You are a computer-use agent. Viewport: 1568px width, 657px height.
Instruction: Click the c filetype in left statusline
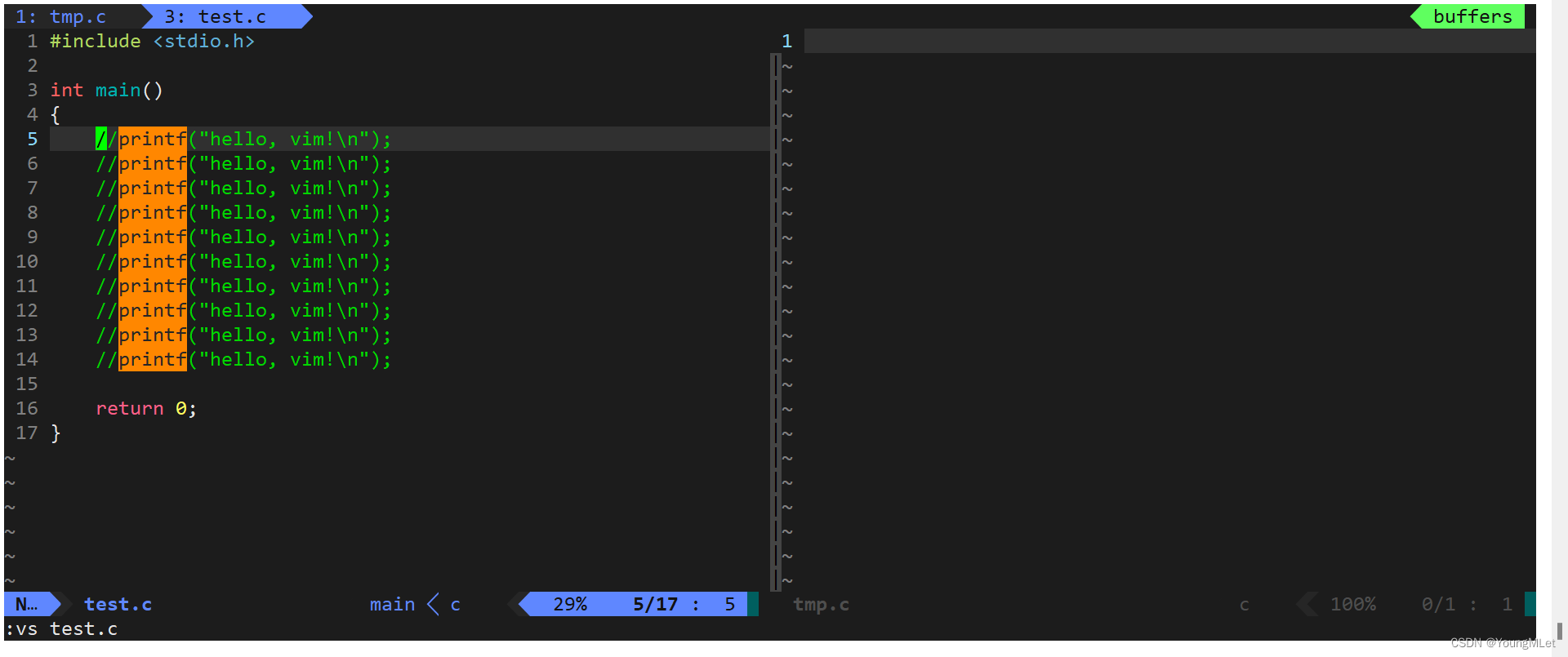coord(456,604)
